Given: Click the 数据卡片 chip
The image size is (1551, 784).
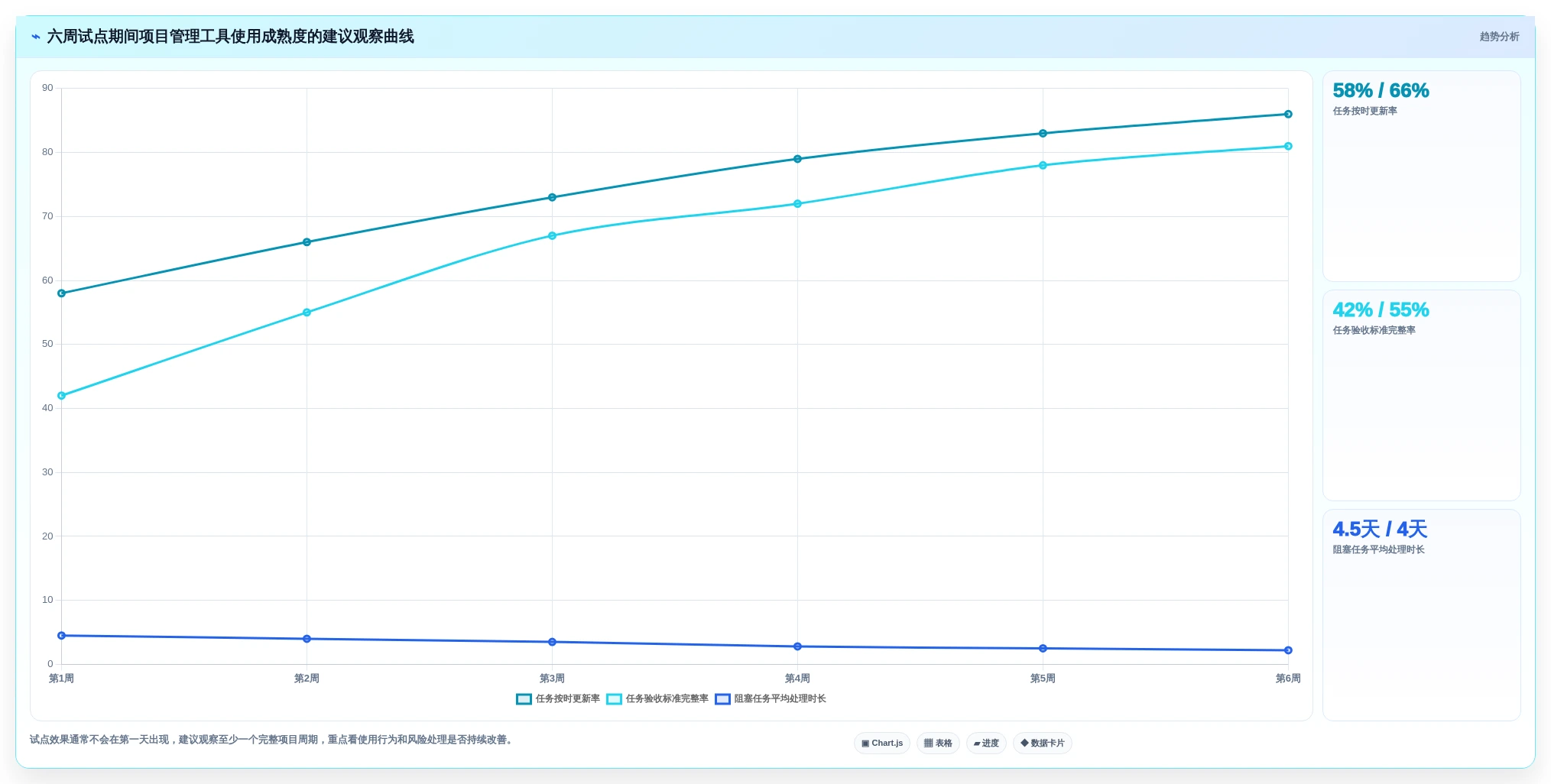Looking at the screenshot, I should (x=1043, y=743).
